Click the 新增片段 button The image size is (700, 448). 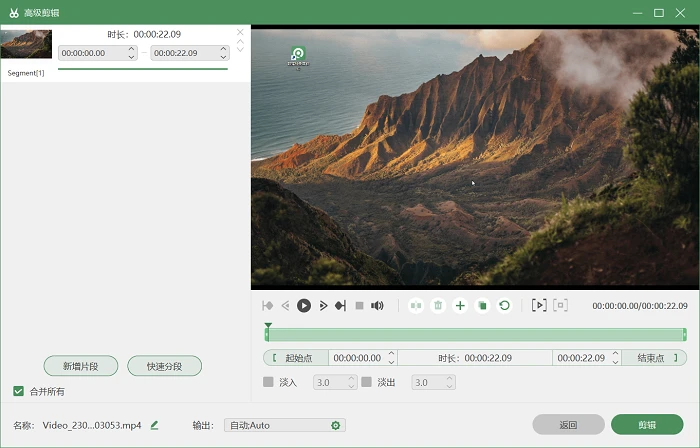(x=81, y=366)
